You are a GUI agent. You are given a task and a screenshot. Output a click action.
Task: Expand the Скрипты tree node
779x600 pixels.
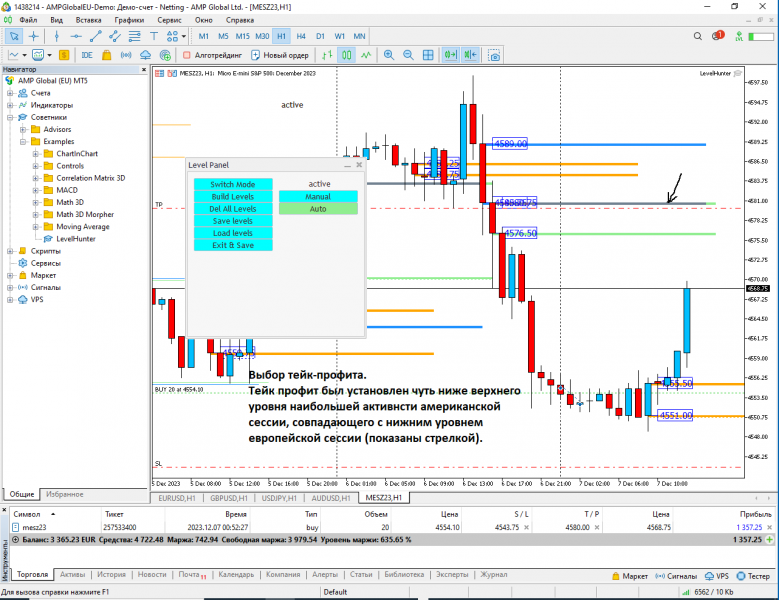pyautogui.click(x=10, y=251)
